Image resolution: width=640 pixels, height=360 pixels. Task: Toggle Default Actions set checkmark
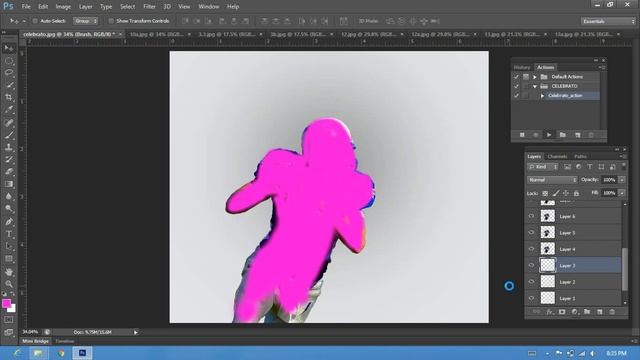pyautogui.click(x=516, y=77)
